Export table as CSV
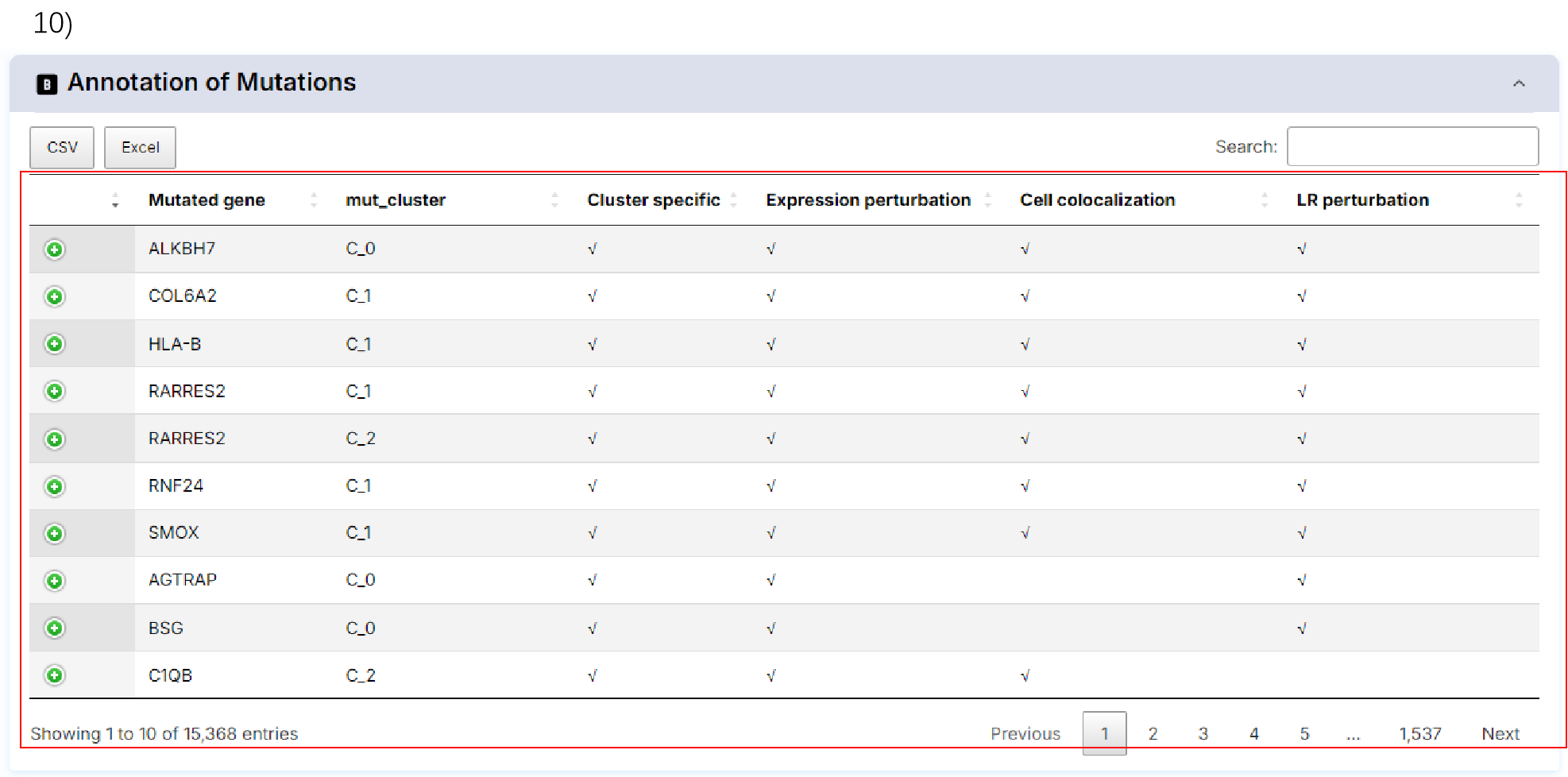The width and height of the screenshot is (1568, 777). point(62,148)
